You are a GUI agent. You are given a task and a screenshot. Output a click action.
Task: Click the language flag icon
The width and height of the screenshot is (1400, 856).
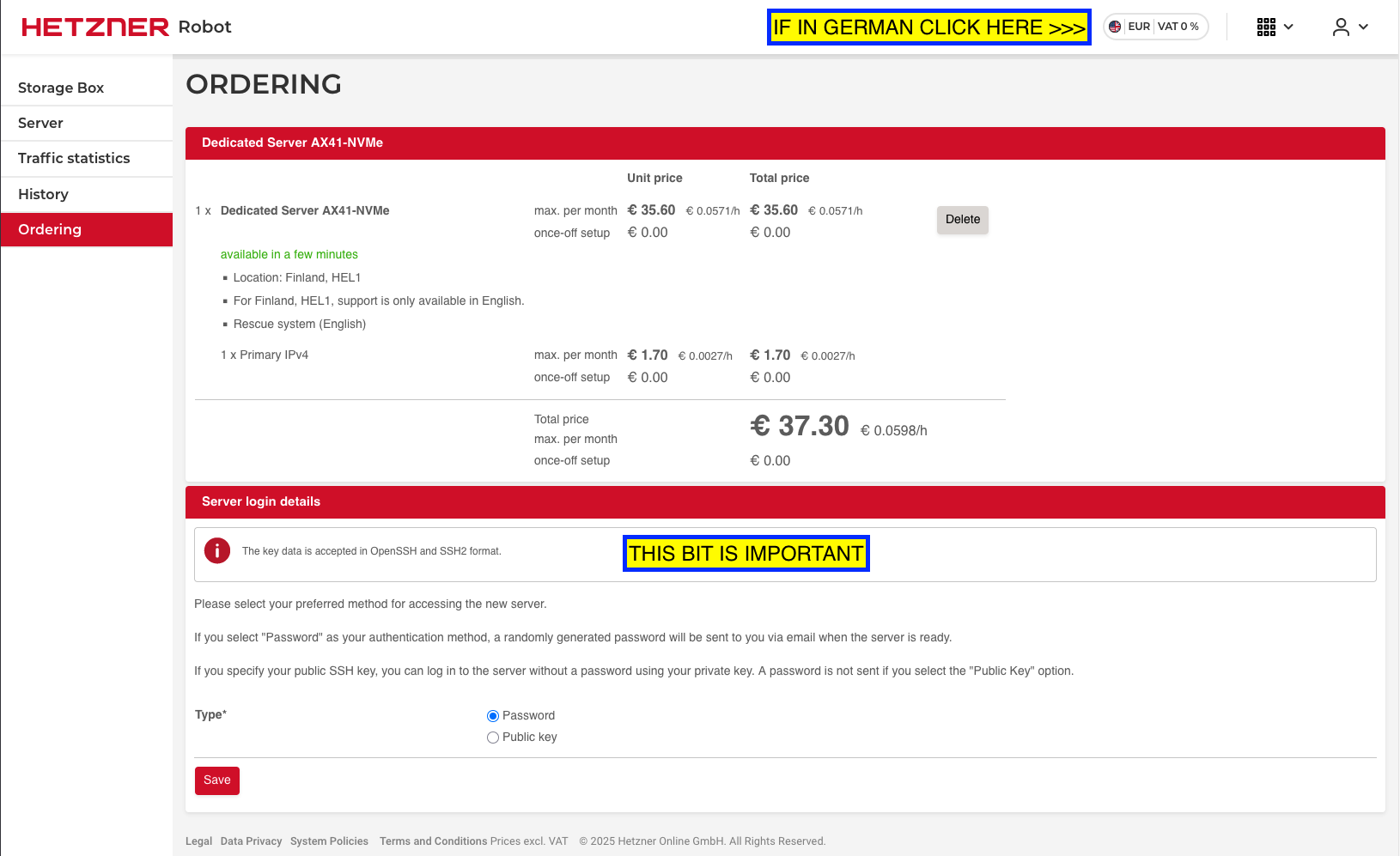[1115, 27]
